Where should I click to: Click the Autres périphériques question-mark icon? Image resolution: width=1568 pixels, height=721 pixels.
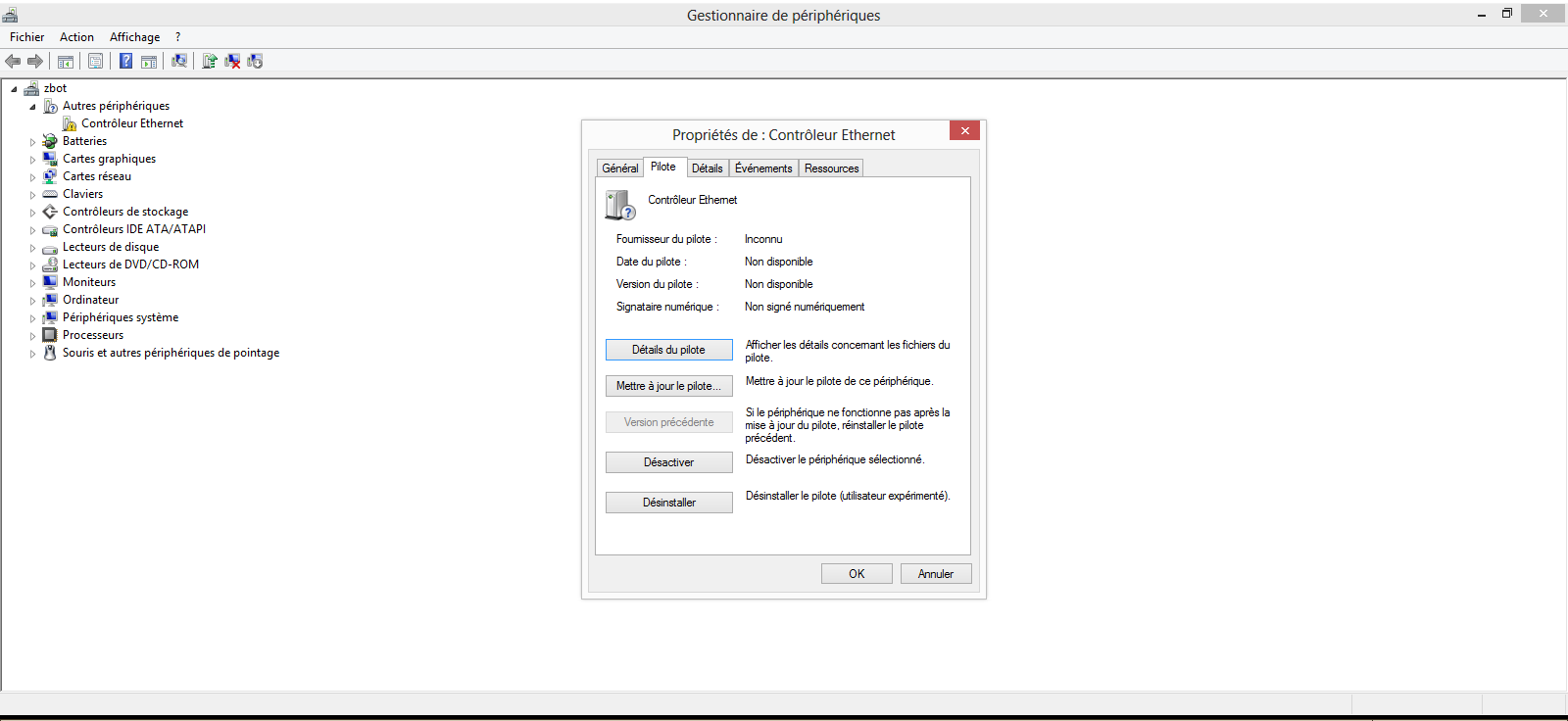tap(50, 106)
